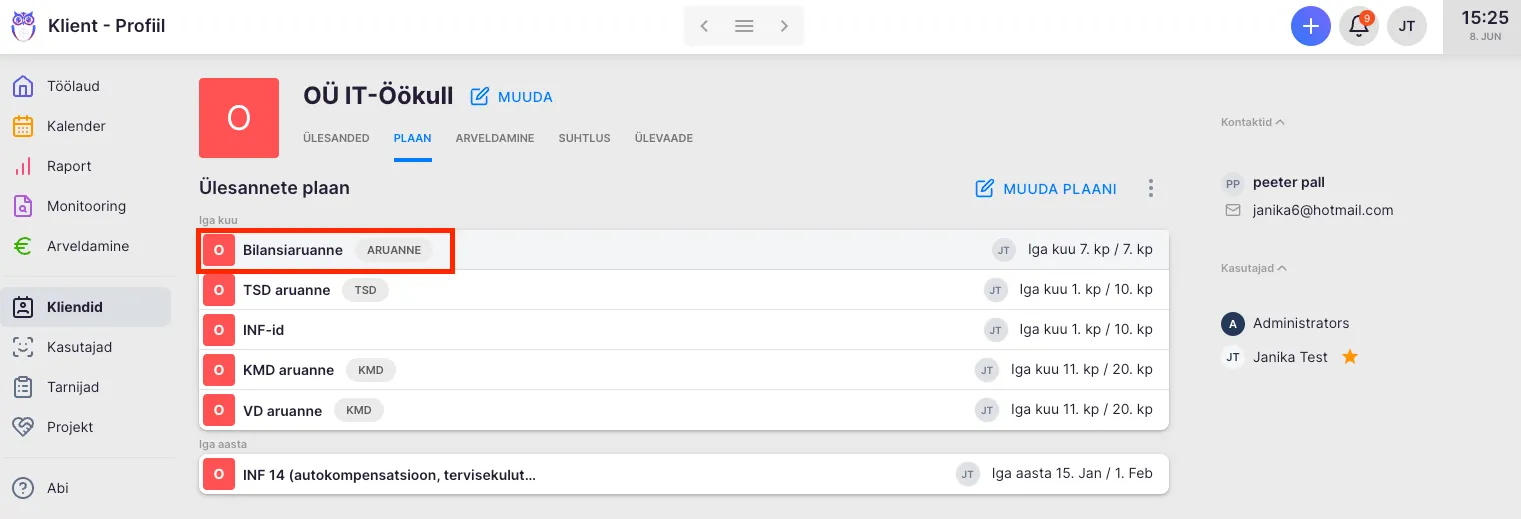Click the Muuda plaani button
1521x519 pixels.
coord(1046,188)
